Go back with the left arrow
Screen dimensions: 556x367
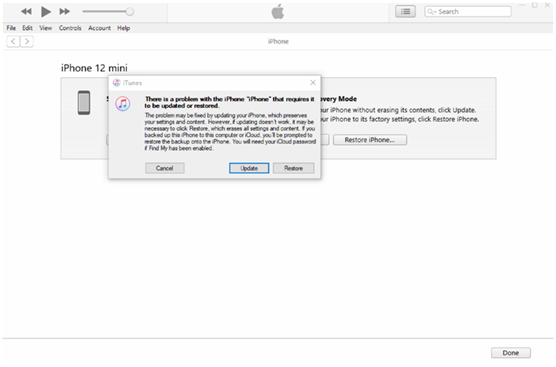pyautogui.click(x=13, y=41)
